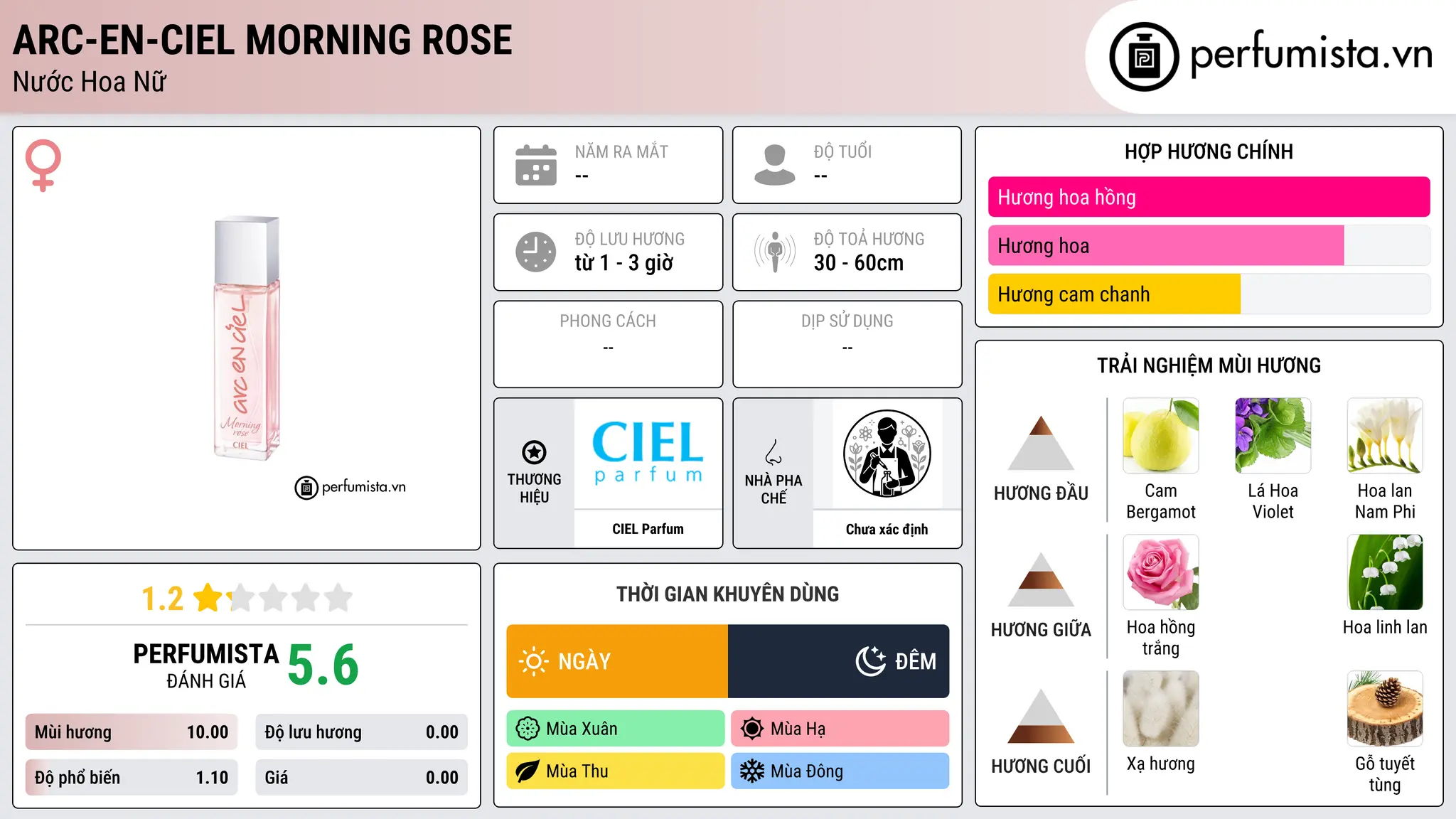Click the Hợp hương chính heading
Viewport: 1456px width, 819px height.
click(1209, 151)
